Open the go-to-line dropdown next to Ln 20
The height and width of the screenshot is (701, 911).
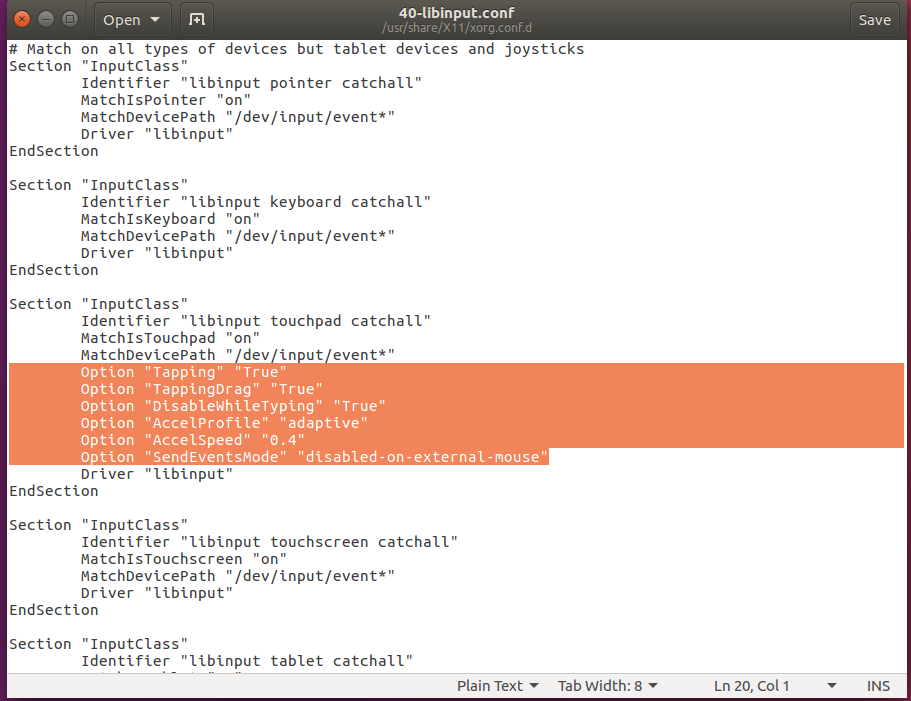(831, 685)
